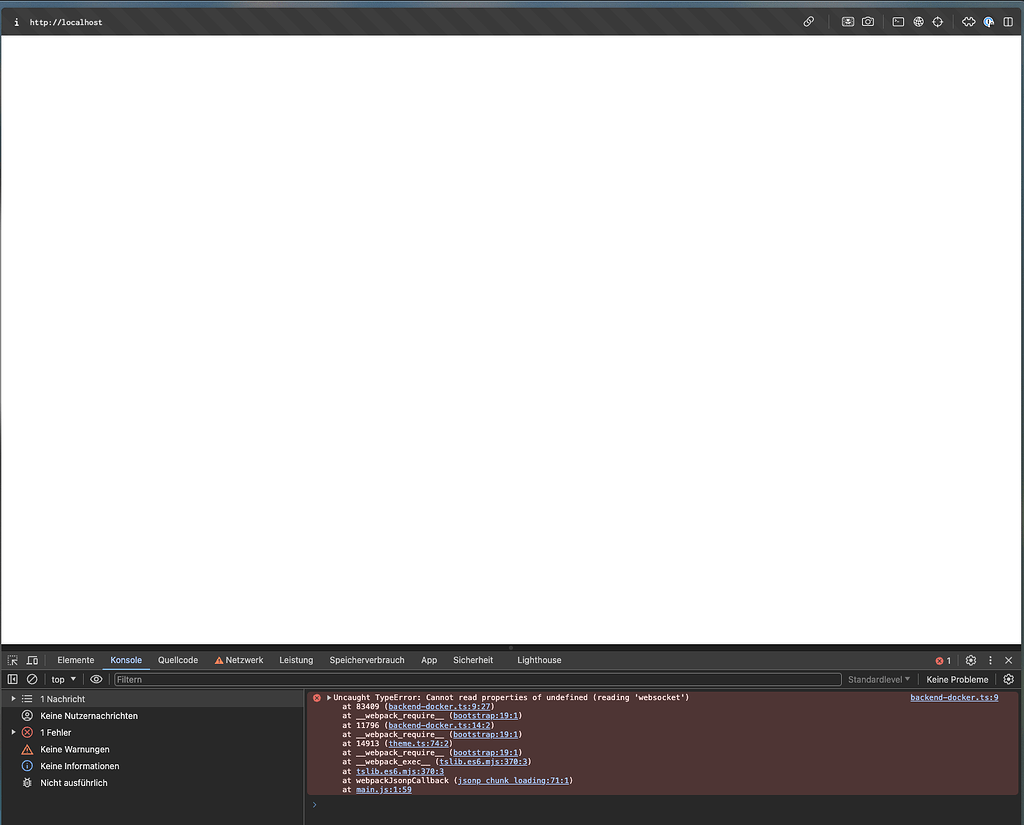
Task: Switch to the Netzwerk tab
Action: click(245, 660)
